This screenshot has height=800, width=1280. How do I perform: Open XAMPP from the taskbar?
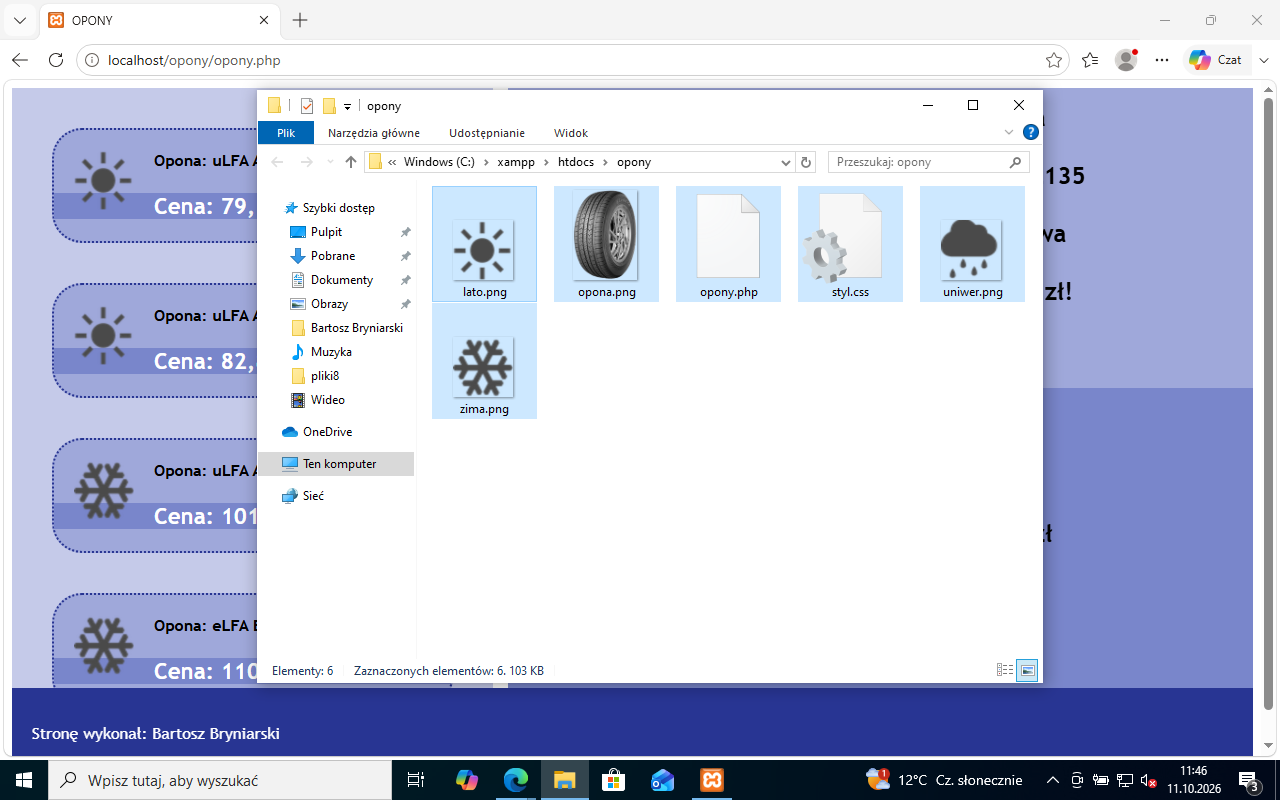pos(712,780)
